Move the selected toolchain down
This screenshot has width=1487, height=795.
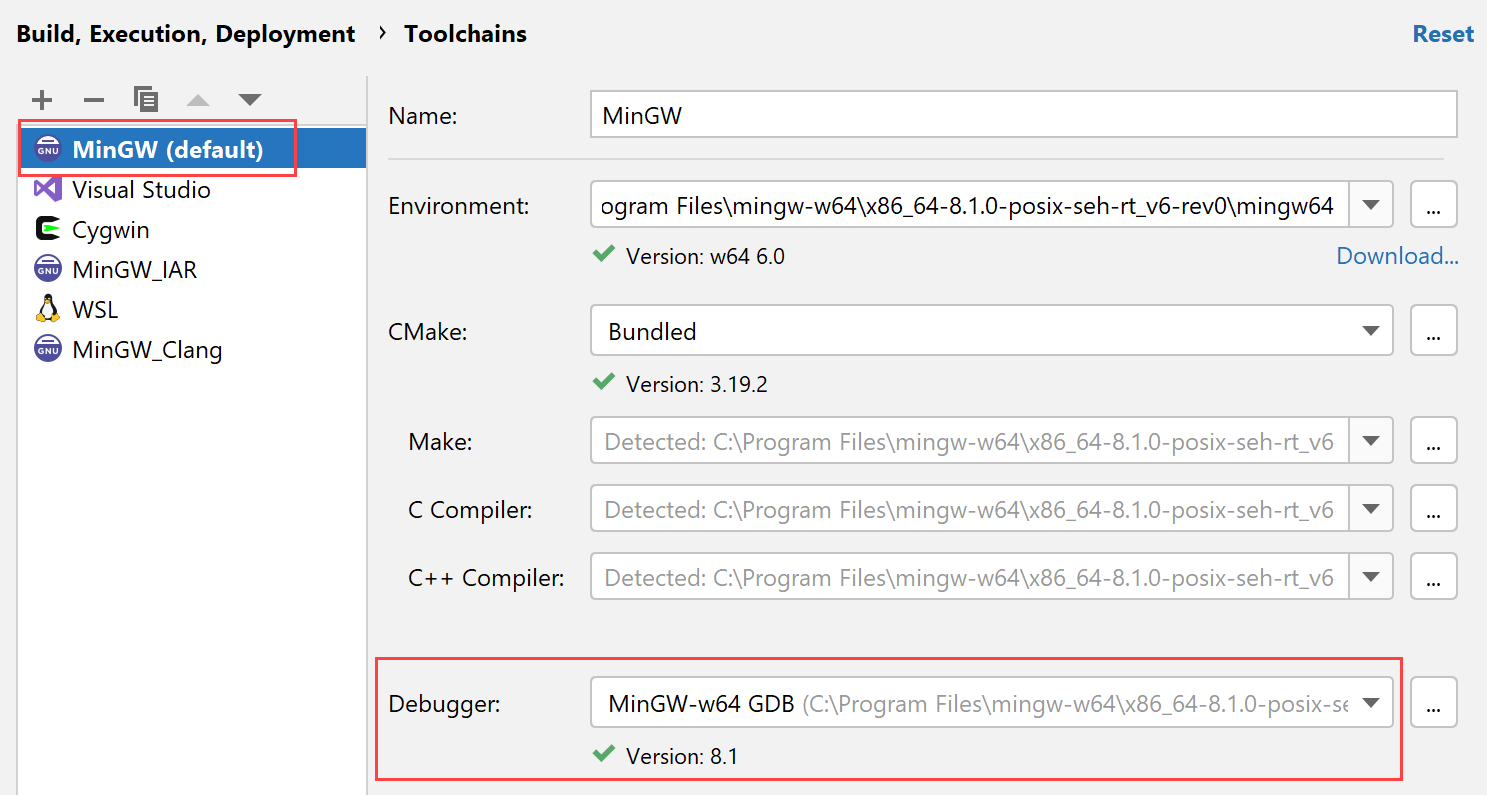(x=248, y=99)
